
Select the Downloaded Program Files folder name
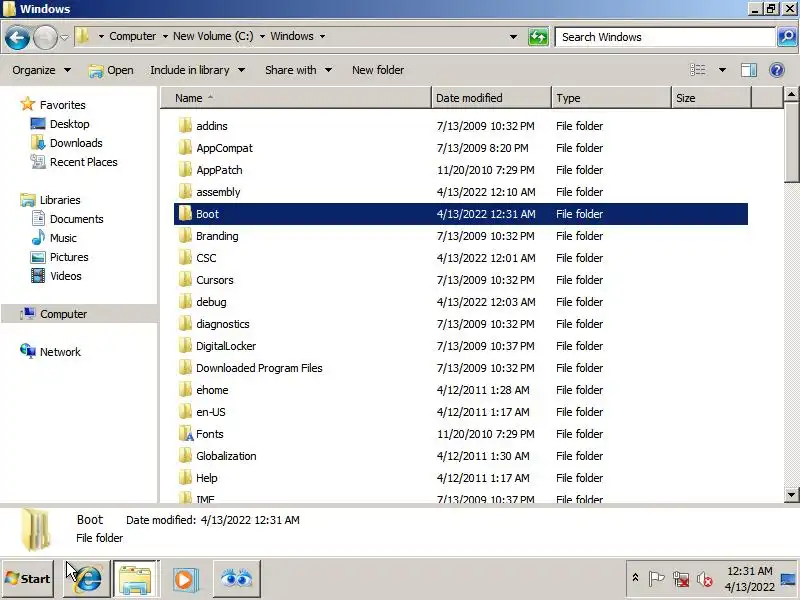click(x=259, y=368)
